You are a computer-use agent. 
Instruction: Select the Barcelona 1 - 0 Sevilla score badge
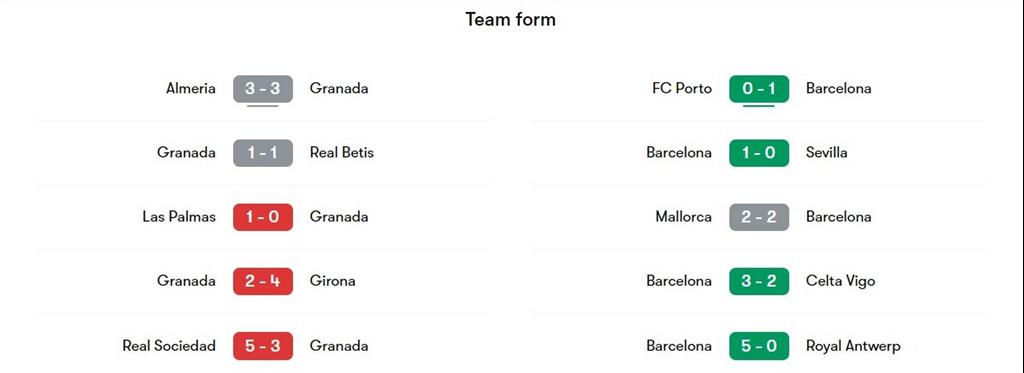click(x=759, y=153)
